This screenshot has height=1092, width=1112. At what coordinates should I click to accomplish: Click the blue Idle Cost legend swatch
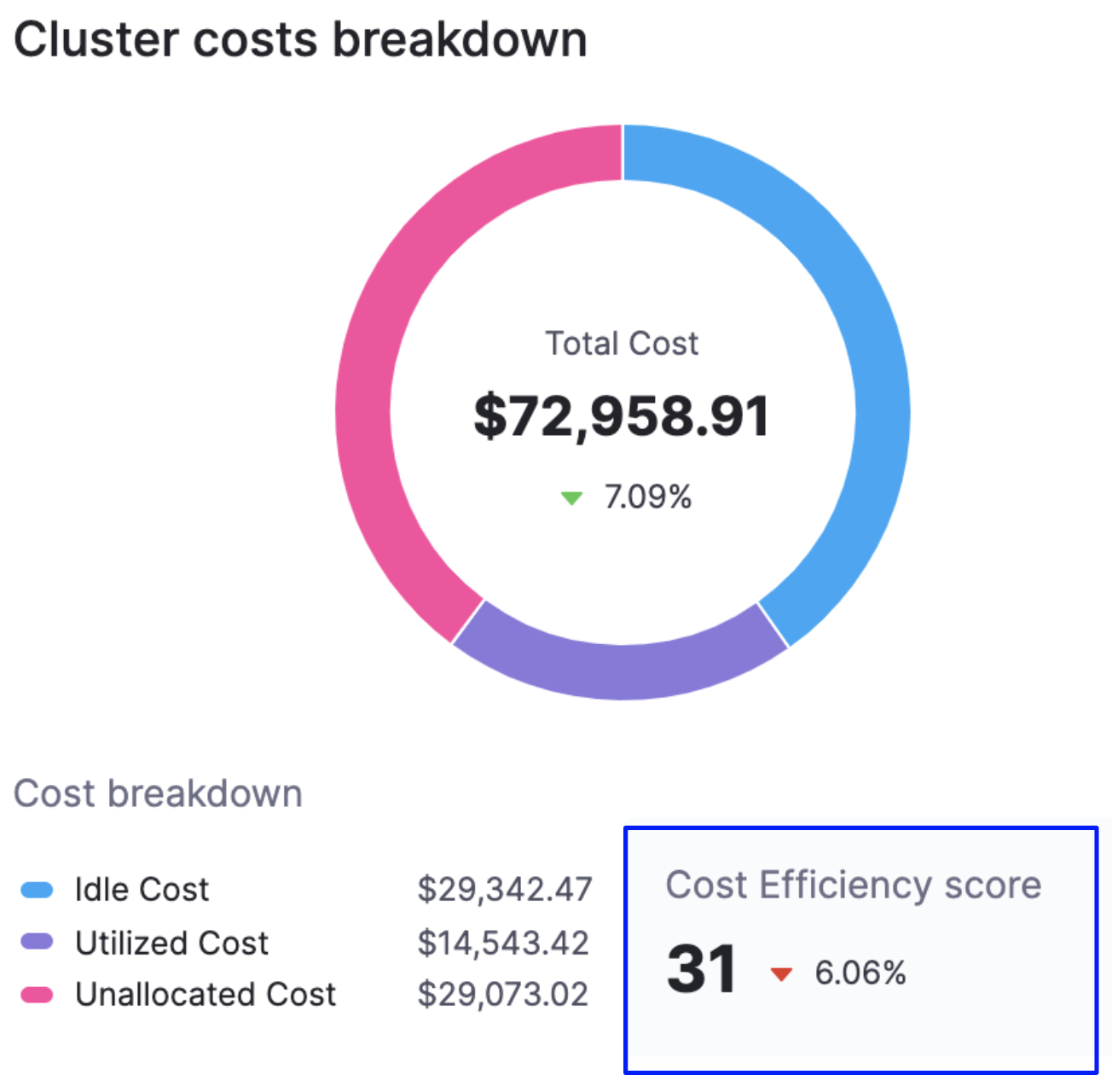(38, 891)
